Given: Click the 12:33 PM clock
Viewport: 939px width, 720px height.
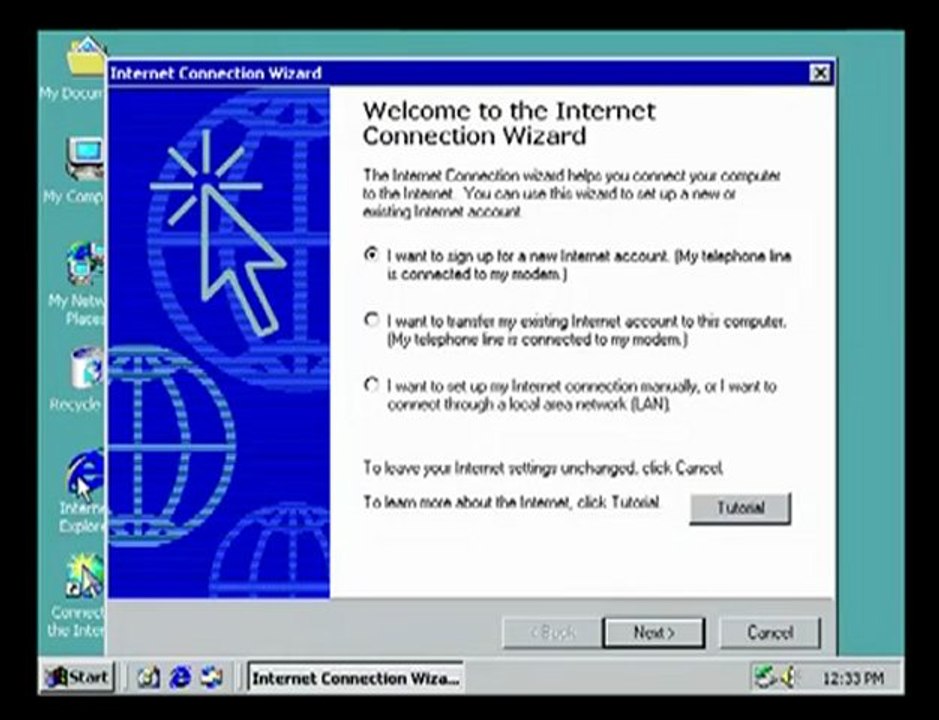Looking at the screenshot, I should tap(853, 679).
